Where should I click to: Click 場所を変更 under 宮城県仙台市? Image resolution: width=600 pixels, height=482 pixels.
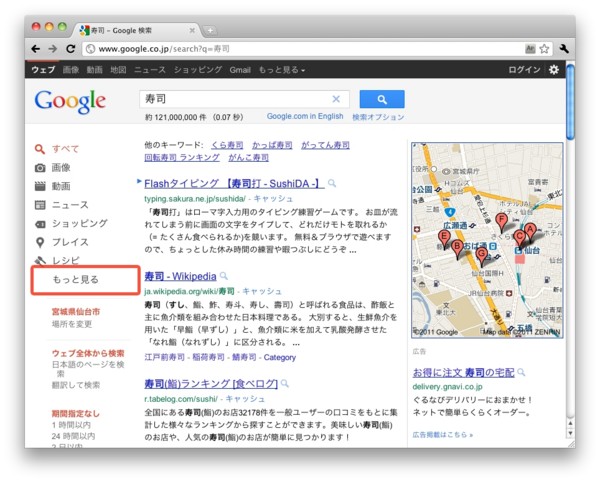72,324
